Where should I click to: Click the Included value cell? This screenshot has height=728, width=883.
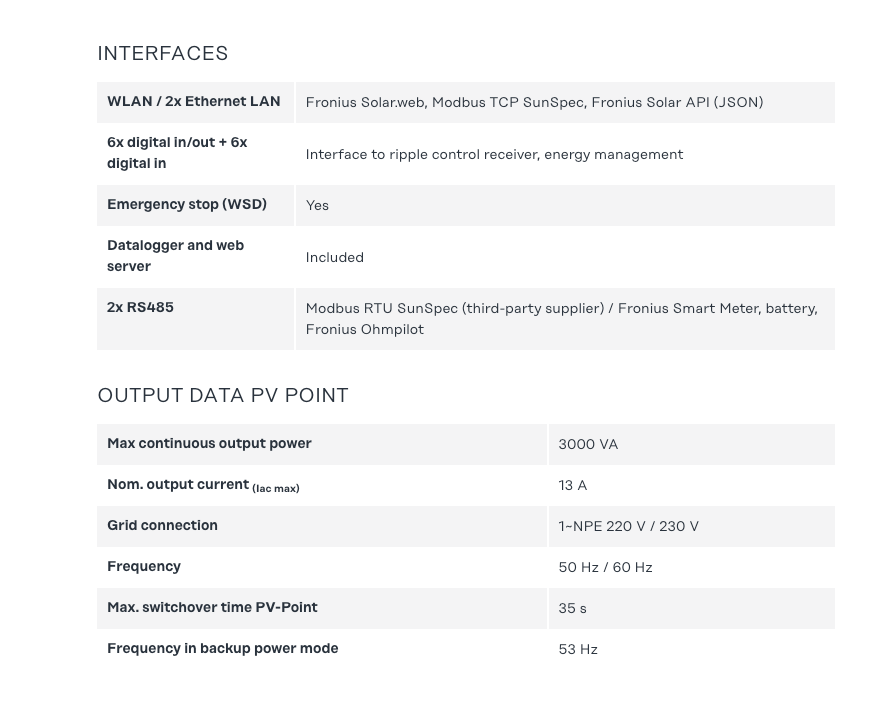[335, 257]
